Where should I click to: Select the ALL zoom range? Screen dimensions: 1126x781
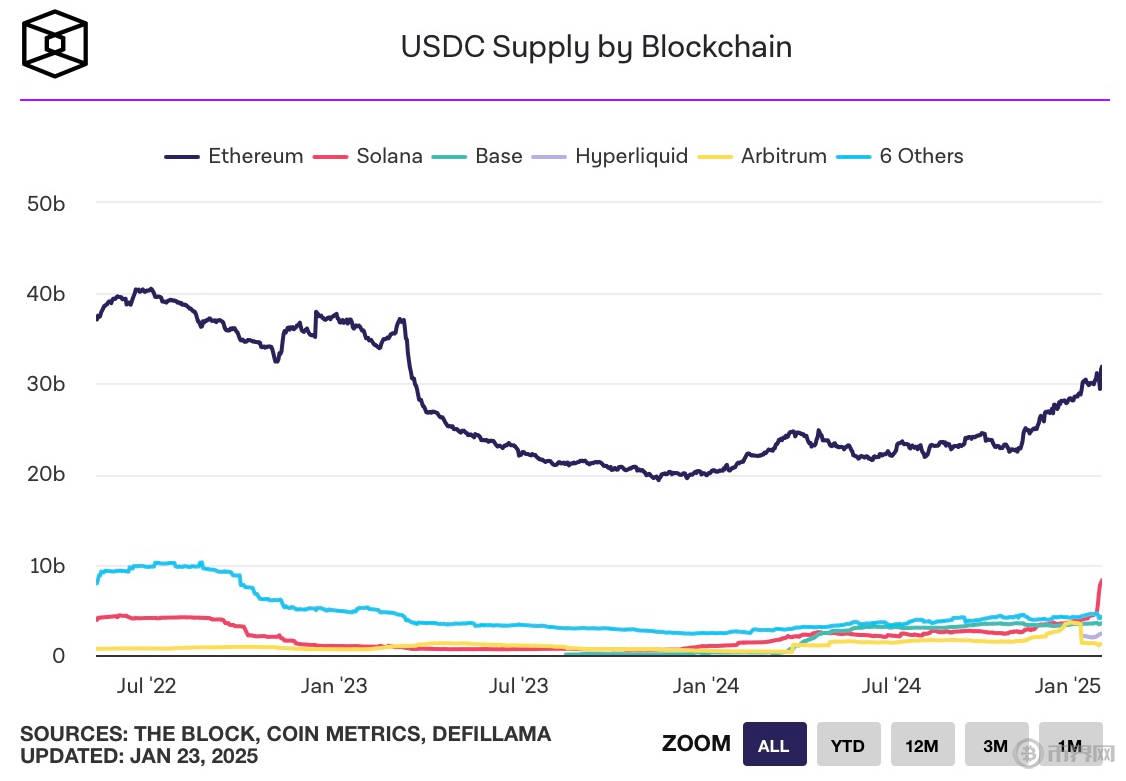[x=773, y=745]
